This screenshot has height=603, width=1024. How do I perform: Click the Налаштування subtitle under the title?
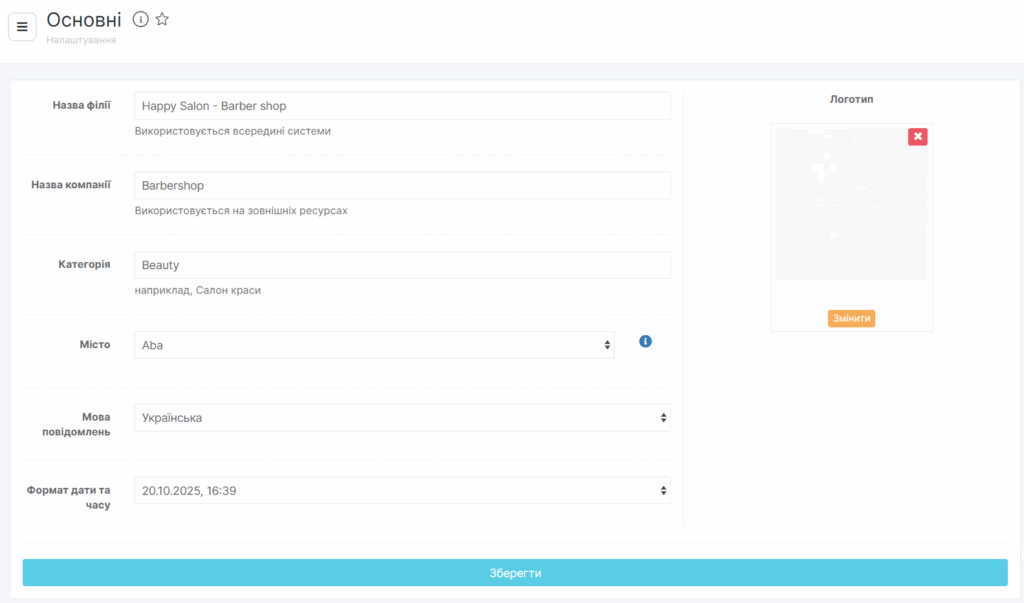tap(81, 40)
